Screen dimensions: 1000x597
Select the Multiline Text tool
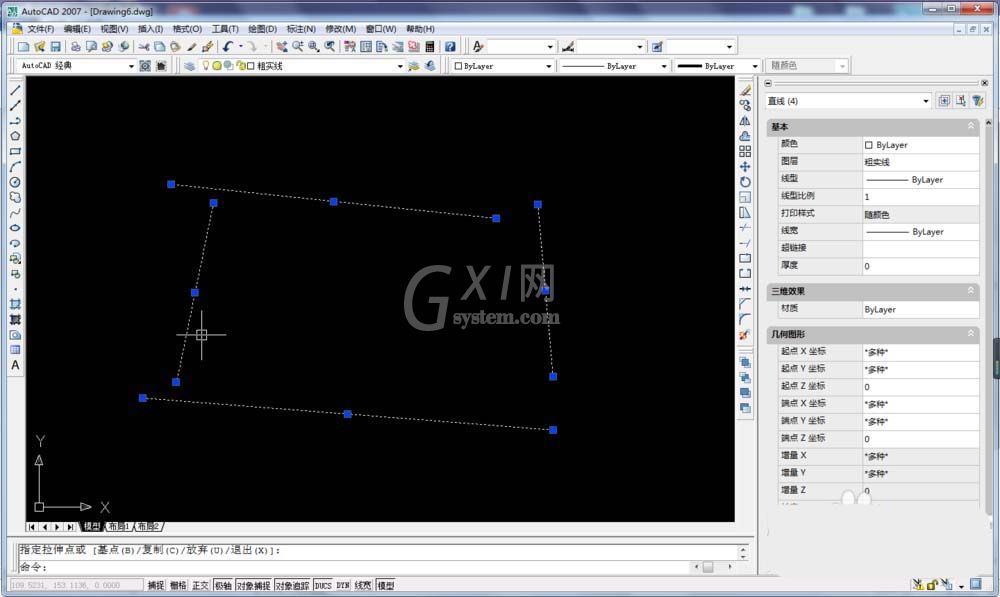15,365
